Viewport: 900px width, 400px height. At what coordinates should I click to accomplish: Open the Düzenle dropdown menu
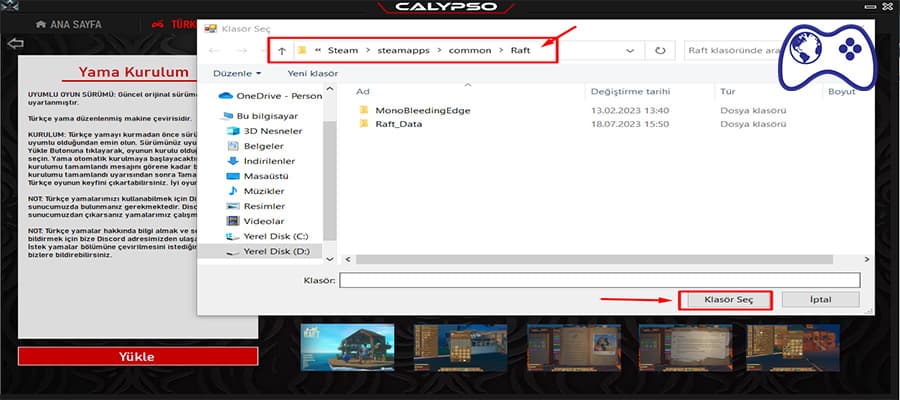(x=235, y=73)
